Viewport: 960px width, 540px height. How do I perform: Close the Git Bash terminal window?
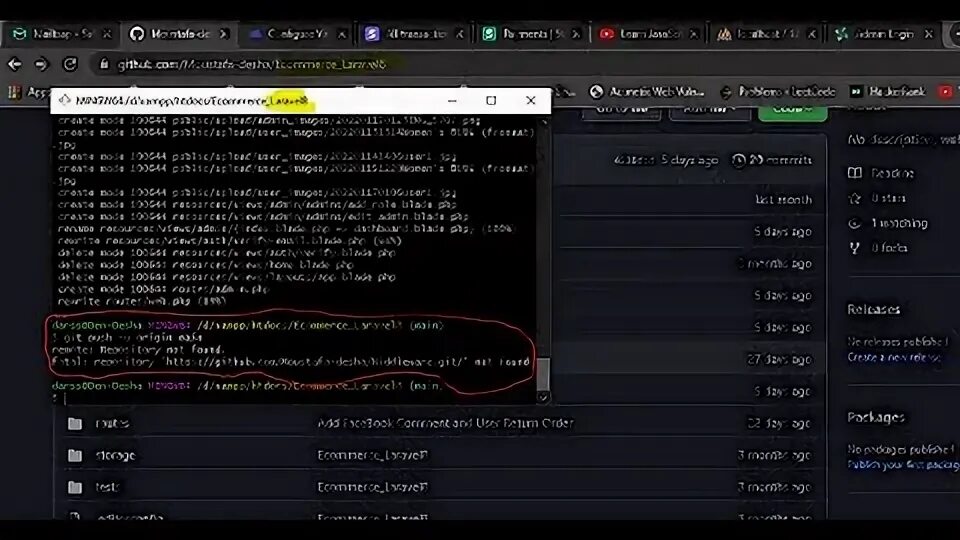tap(531, 100)
